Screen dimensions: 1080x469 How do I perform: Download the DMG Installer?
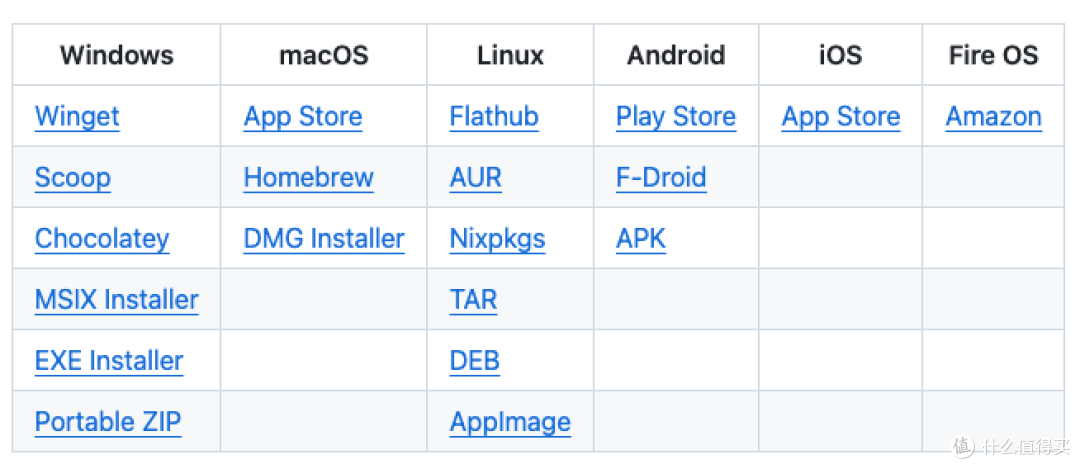tap(324, 239)
